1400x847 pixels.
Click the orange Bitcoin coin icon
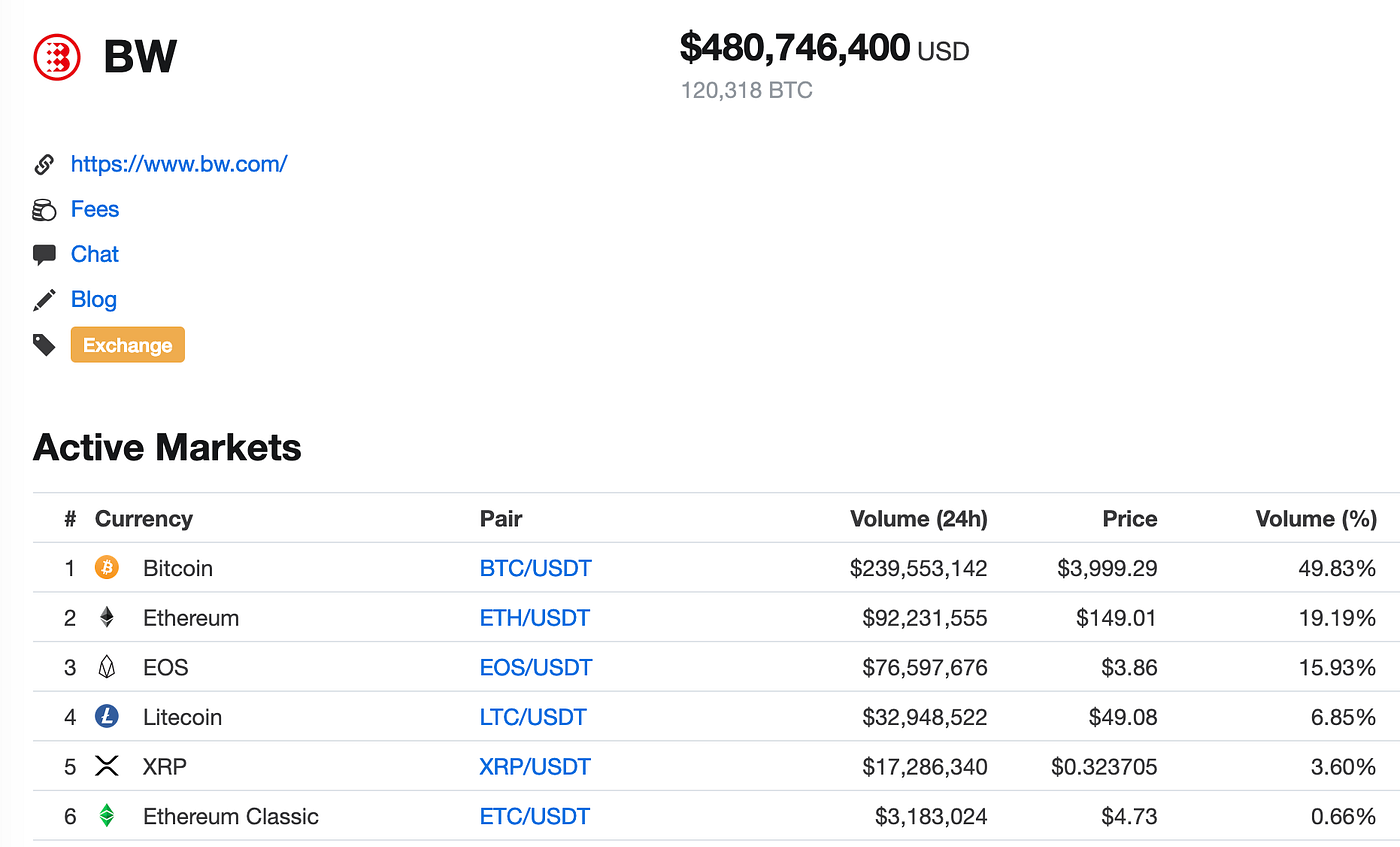[x=107, y=568]
